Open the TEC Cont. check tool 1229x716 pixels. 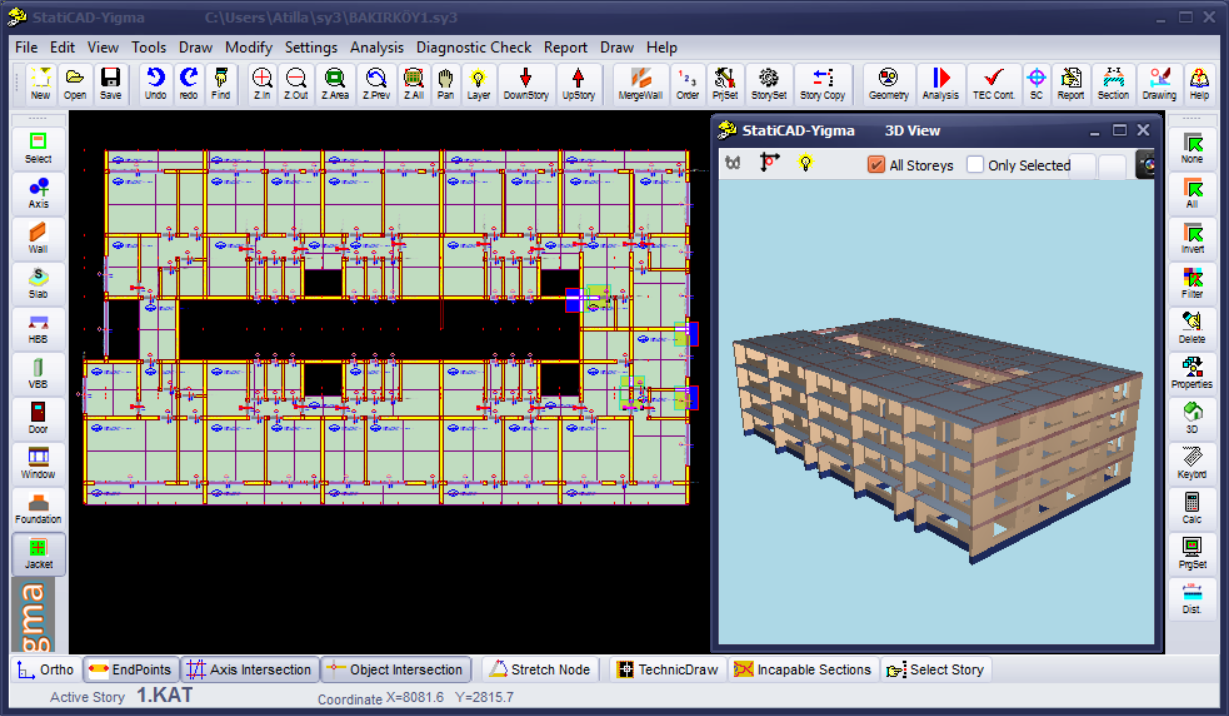click(993, 84)
